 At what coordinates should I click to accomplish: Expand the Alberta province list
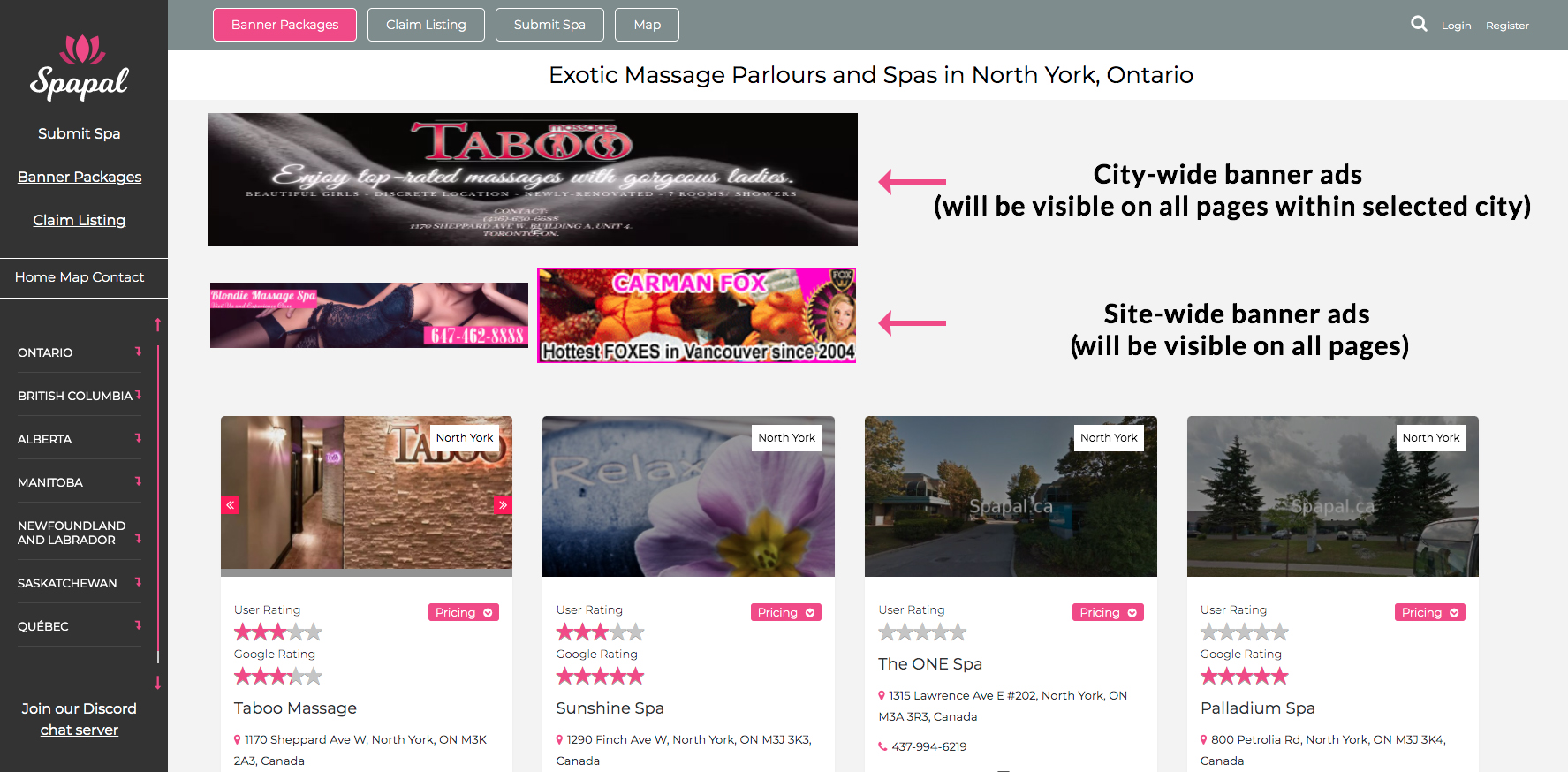pos(138,438)
